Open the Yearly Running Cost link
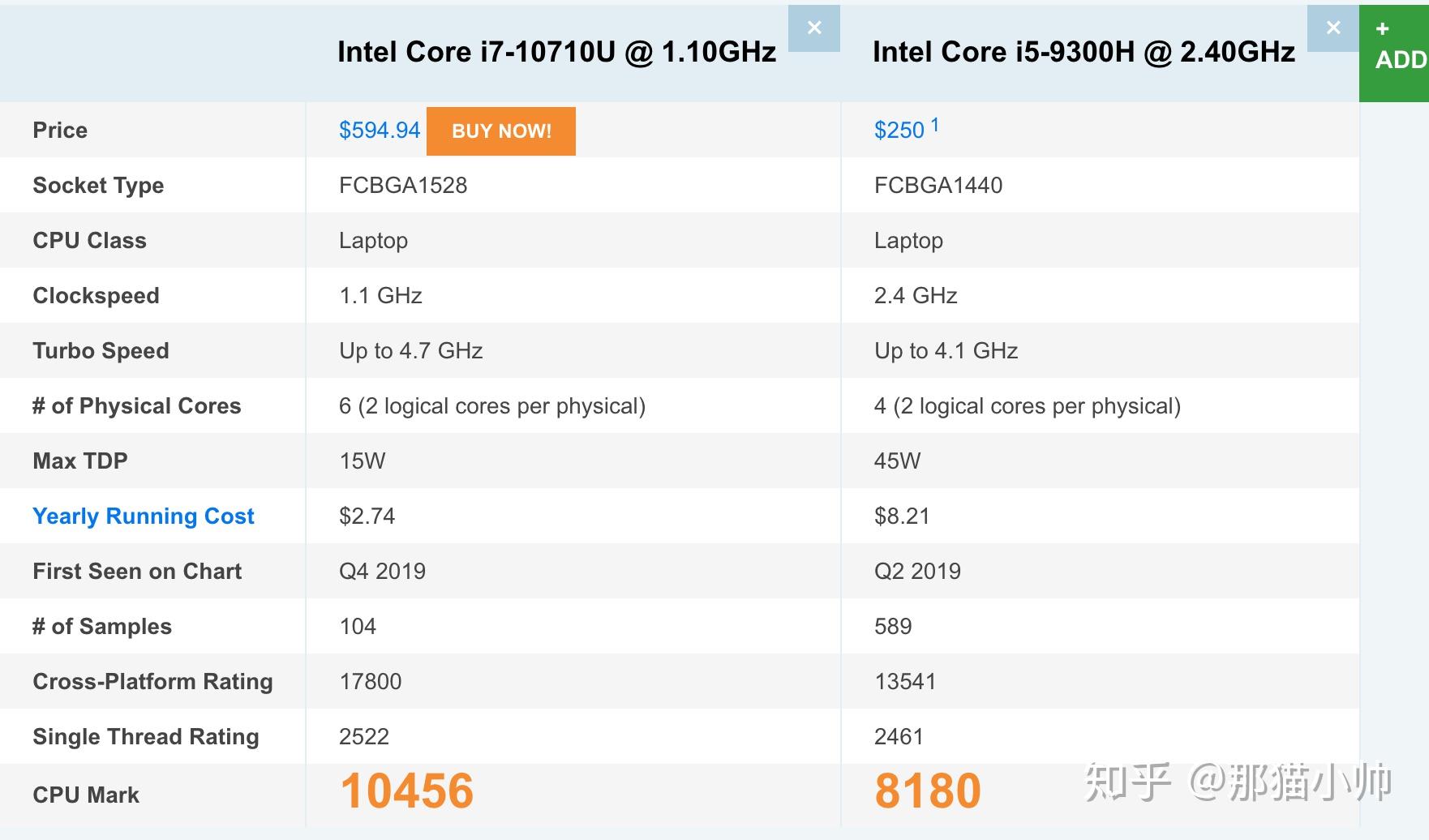 pyautogui.click(x=144, y=516)
